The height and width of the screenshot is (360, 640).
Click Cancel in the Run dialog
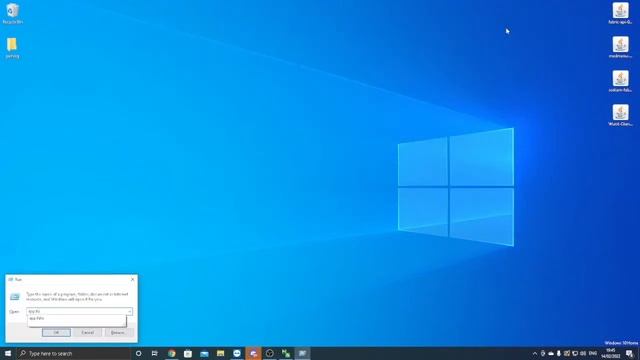(87, 333)
